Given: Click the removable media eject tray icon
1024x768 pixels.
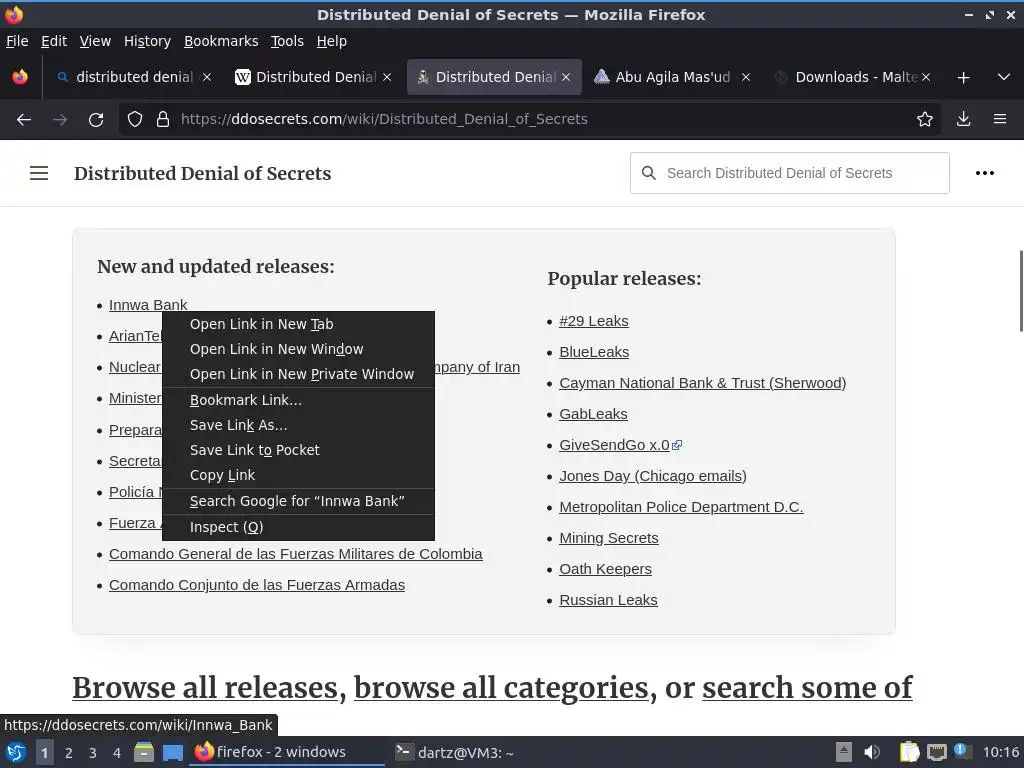Looking at the screenshot, I should point(844,752).
